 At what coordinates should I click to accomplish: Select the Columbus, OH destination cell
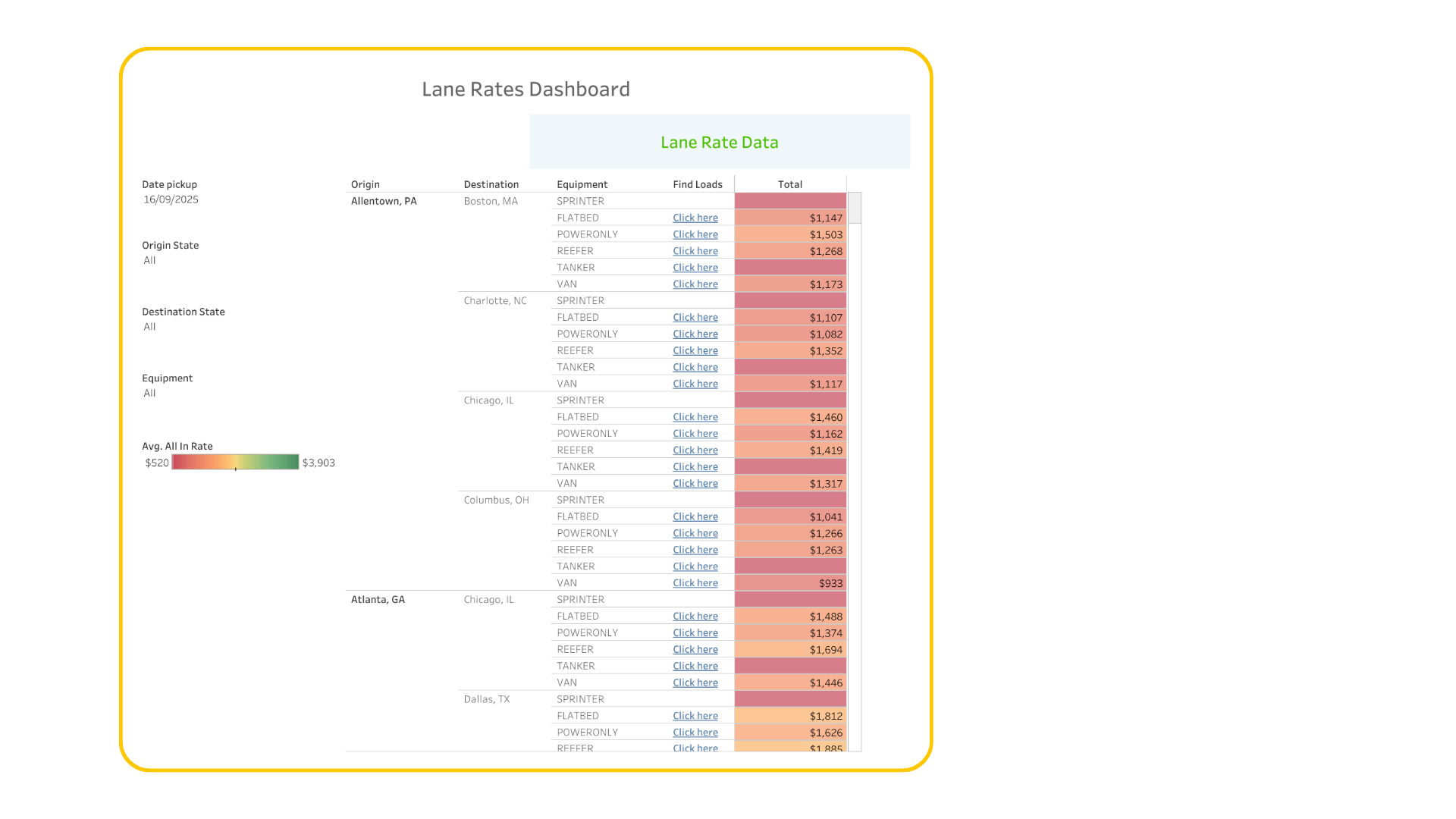click(497, 500)
